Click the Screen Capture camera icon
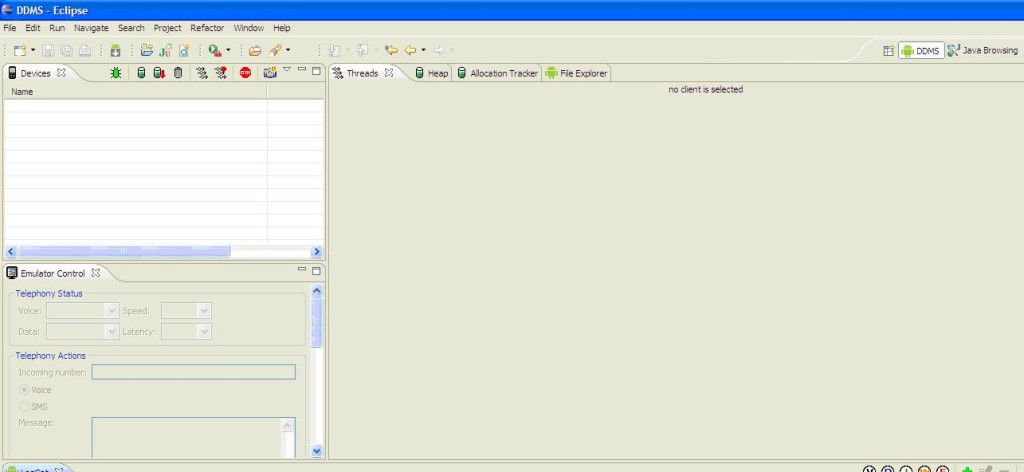 pos(269,73)
